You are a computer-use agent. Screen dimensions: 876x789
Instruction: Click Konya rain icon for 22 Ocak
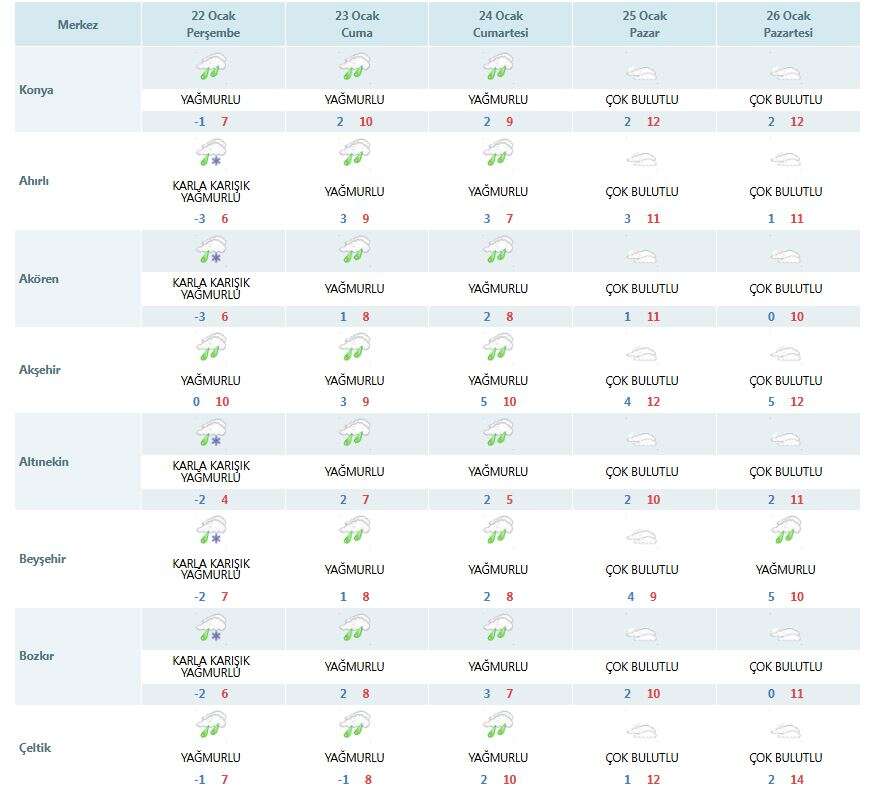coord(211,68)
